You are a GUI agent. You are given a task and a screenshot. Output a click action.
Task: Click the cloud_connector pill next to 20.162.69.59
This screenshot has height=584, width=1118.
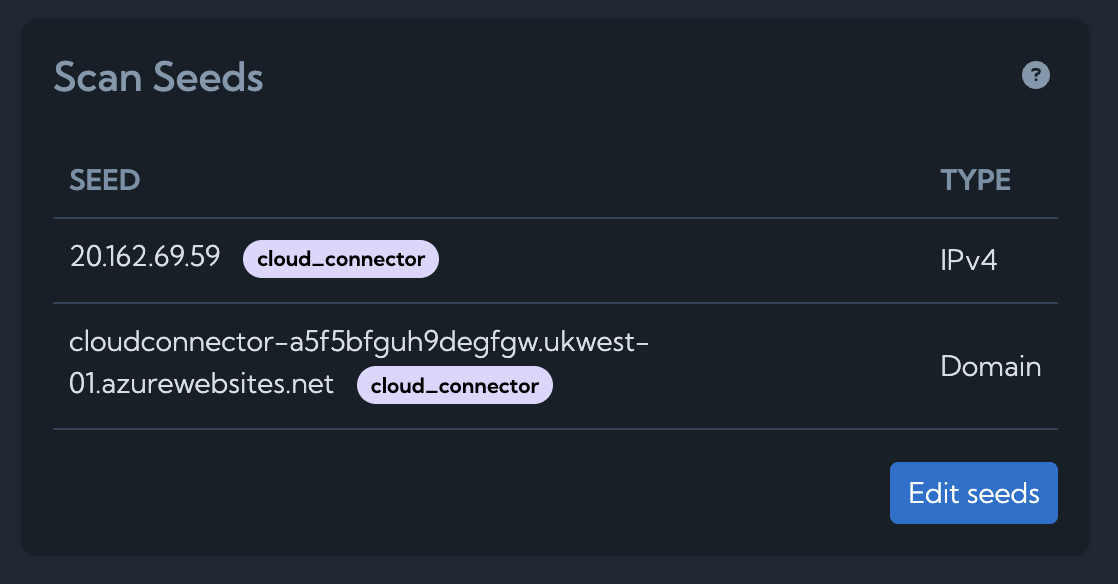(x=340, y=258)
